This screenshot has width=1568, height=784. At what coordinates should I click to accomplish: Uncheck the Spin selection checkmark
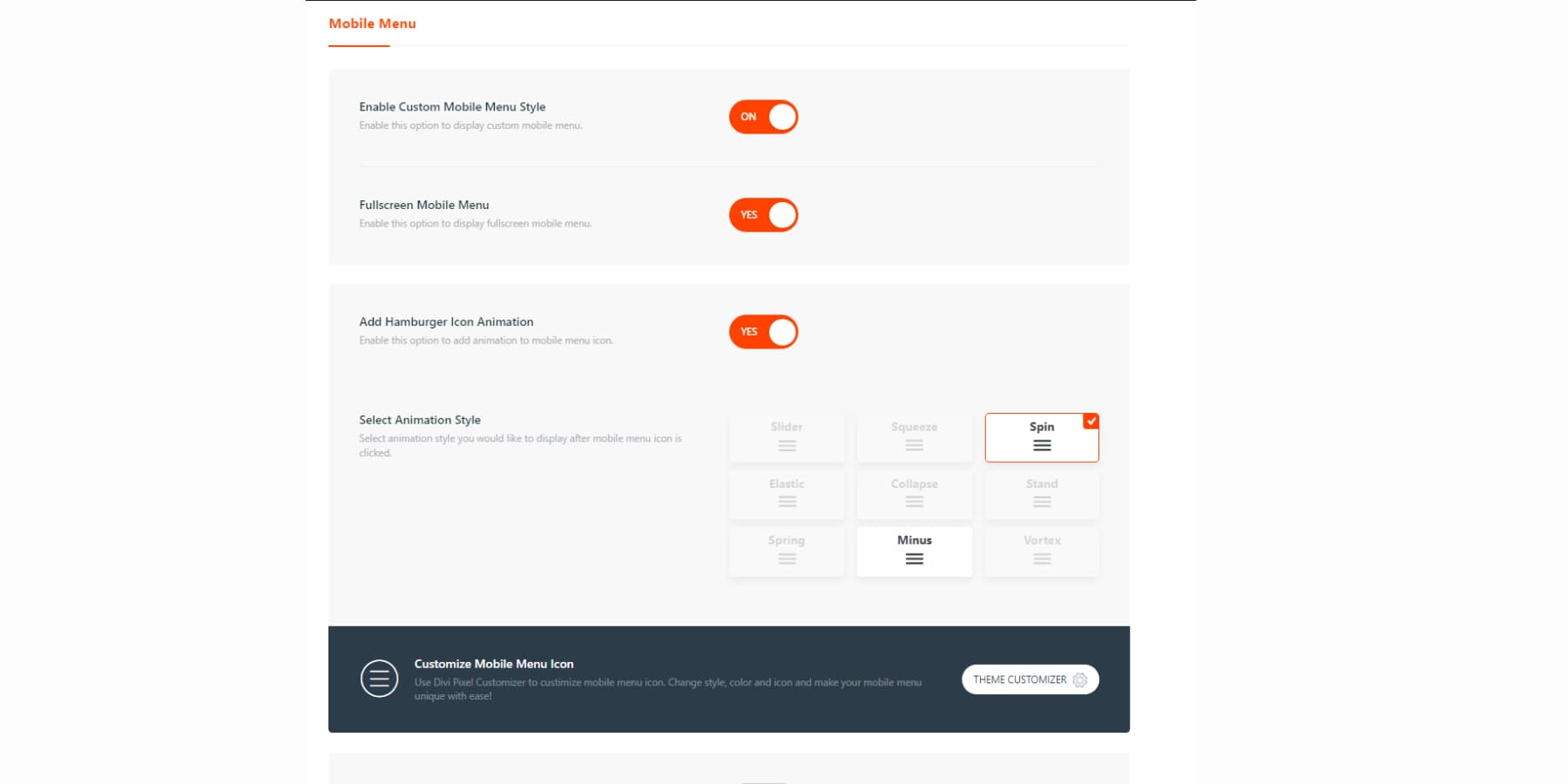point(1091,422)
